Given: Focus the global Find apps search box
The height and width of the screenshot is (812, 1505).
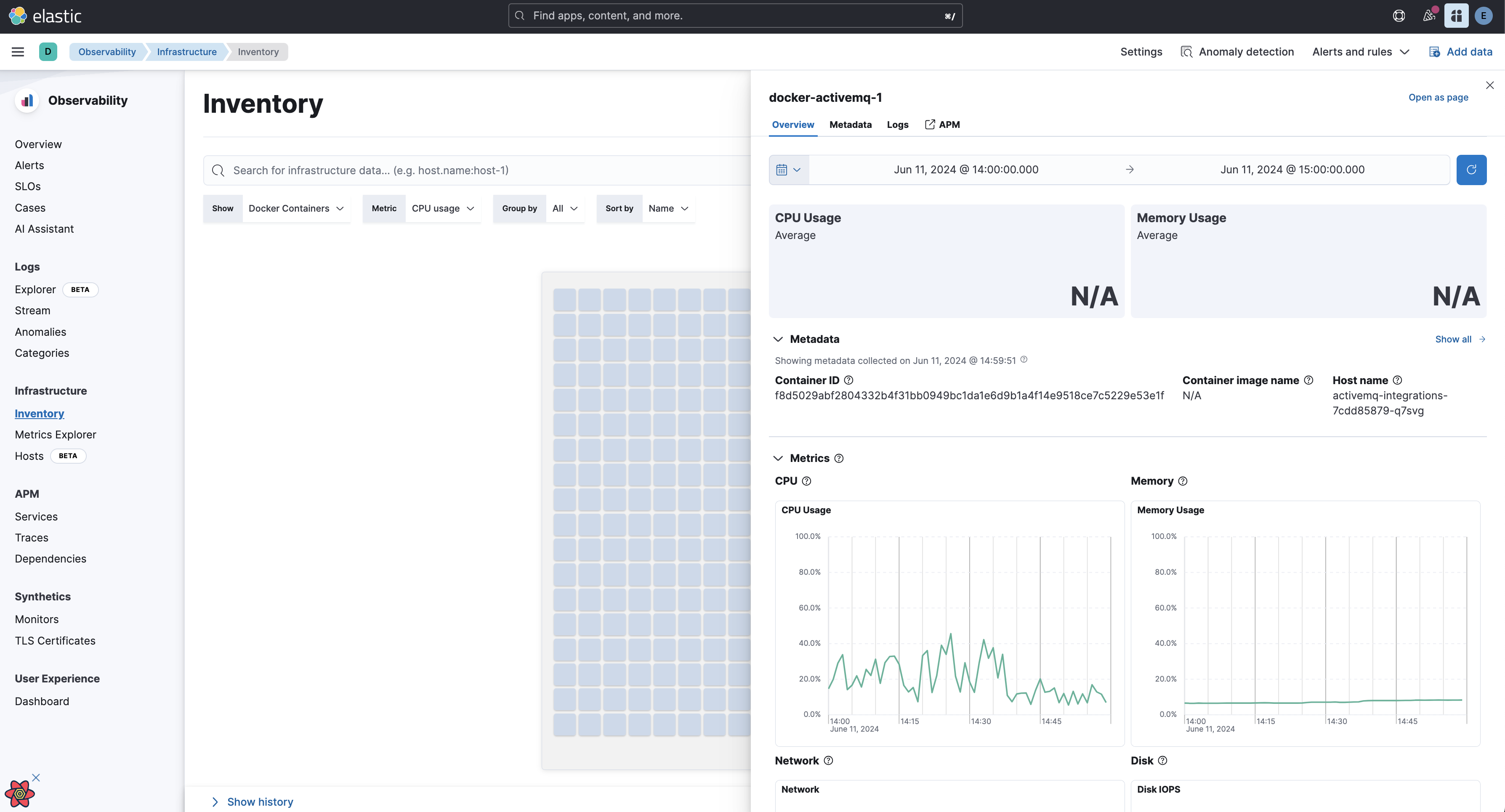Looking at the screenshot, I should [x=735, y=16].
